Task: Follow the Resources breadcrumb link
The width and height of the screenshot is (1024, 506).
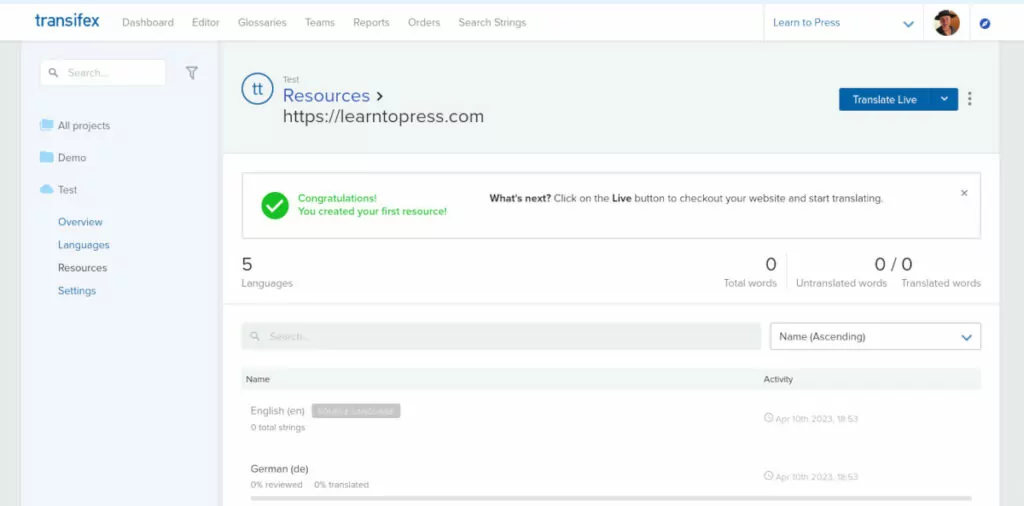Action: click(326, 95)
